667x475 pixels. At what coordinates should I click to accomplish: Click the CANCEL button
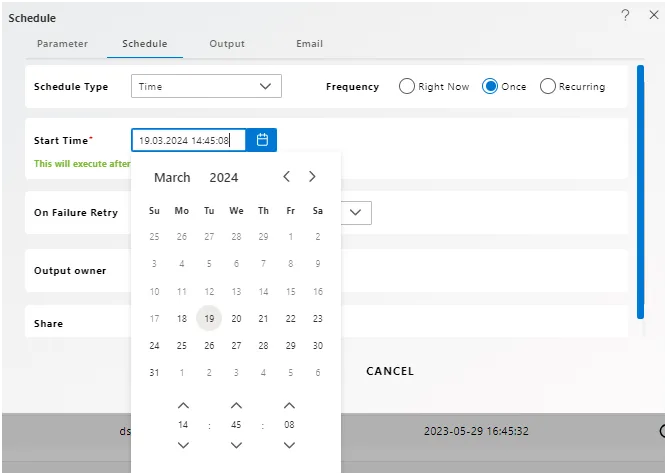click(x=390, y=371)
